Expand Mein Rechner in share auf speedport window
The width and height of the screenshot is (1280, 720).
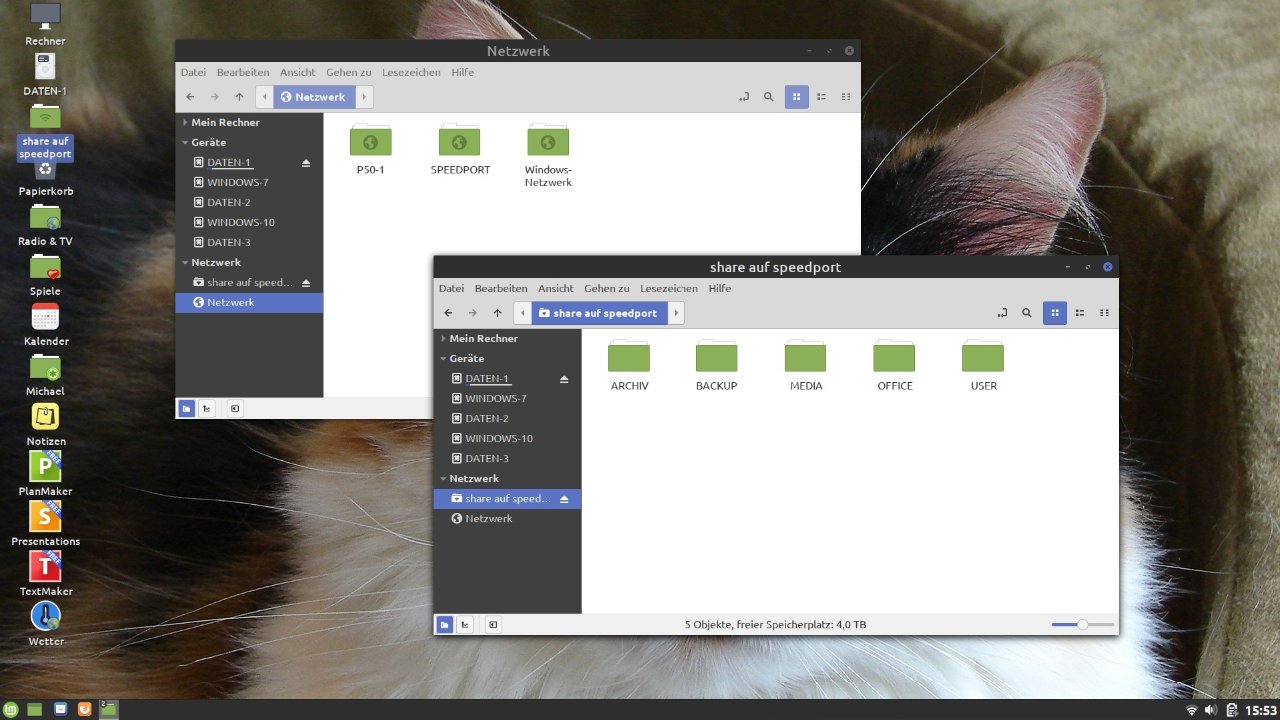click(443, 338)
